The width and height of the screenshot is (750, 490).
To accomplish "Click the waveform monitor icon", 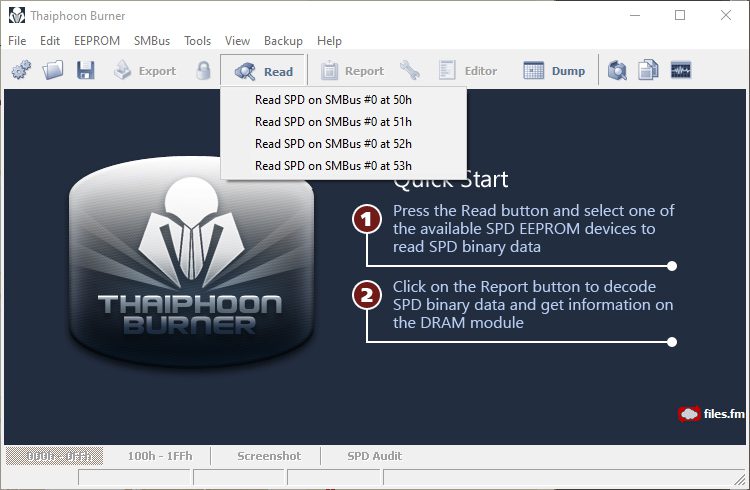I will (681, 71).
